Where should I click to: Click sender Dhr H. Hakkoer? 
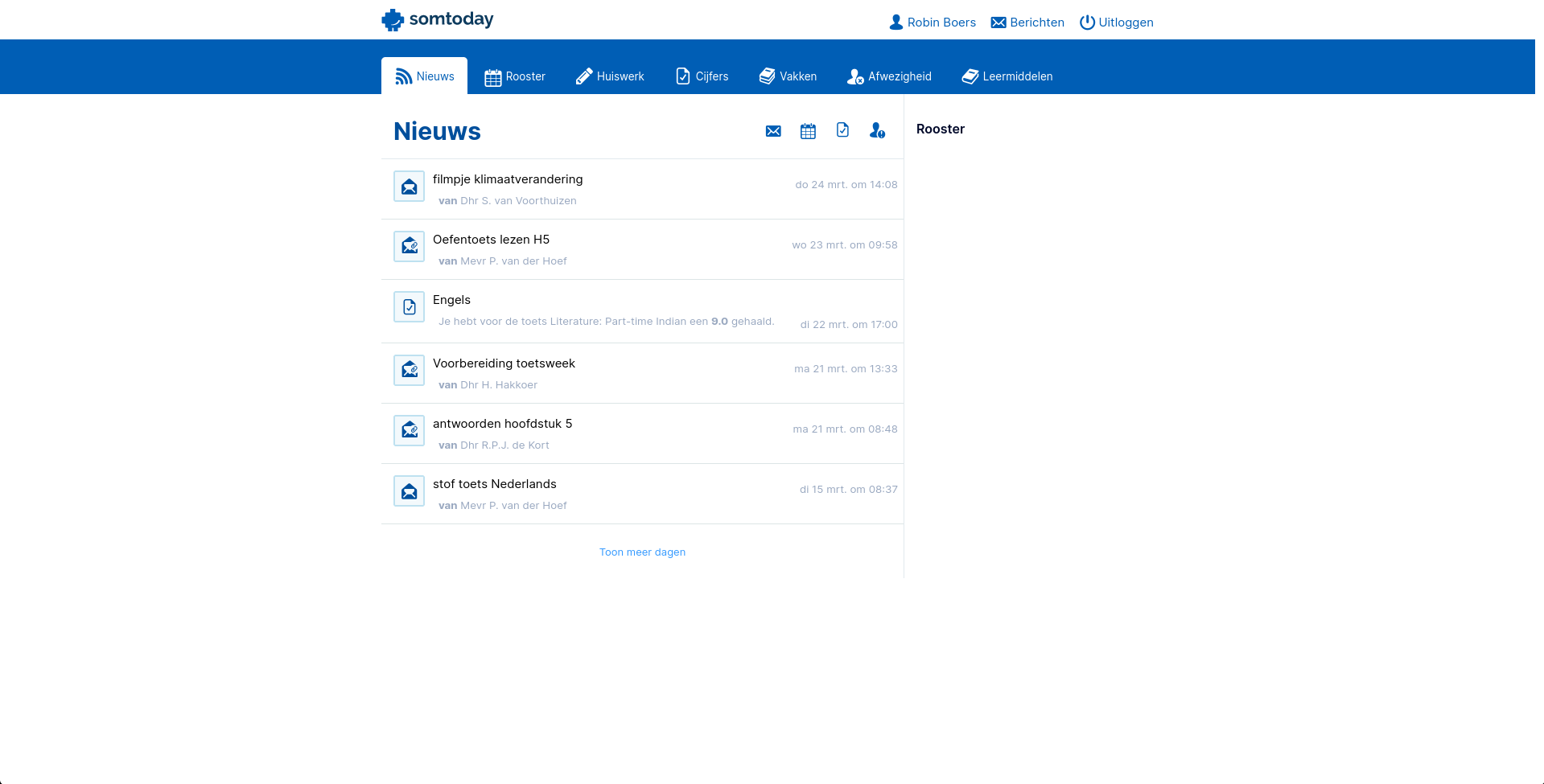pyautogui.click(x=499, y=385)
